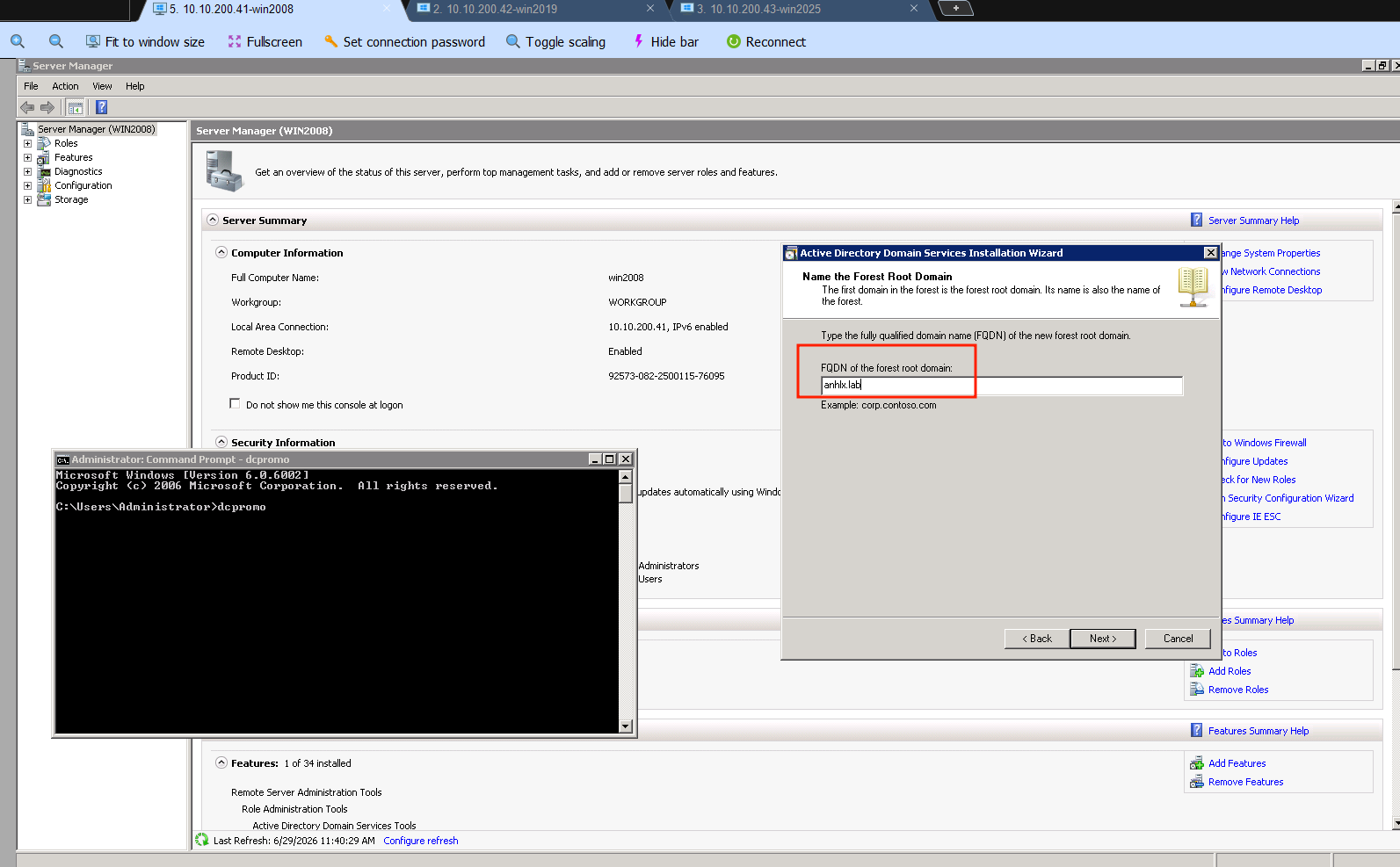
Task: Collapse the Computer Information section
Action: pos(221,252)
